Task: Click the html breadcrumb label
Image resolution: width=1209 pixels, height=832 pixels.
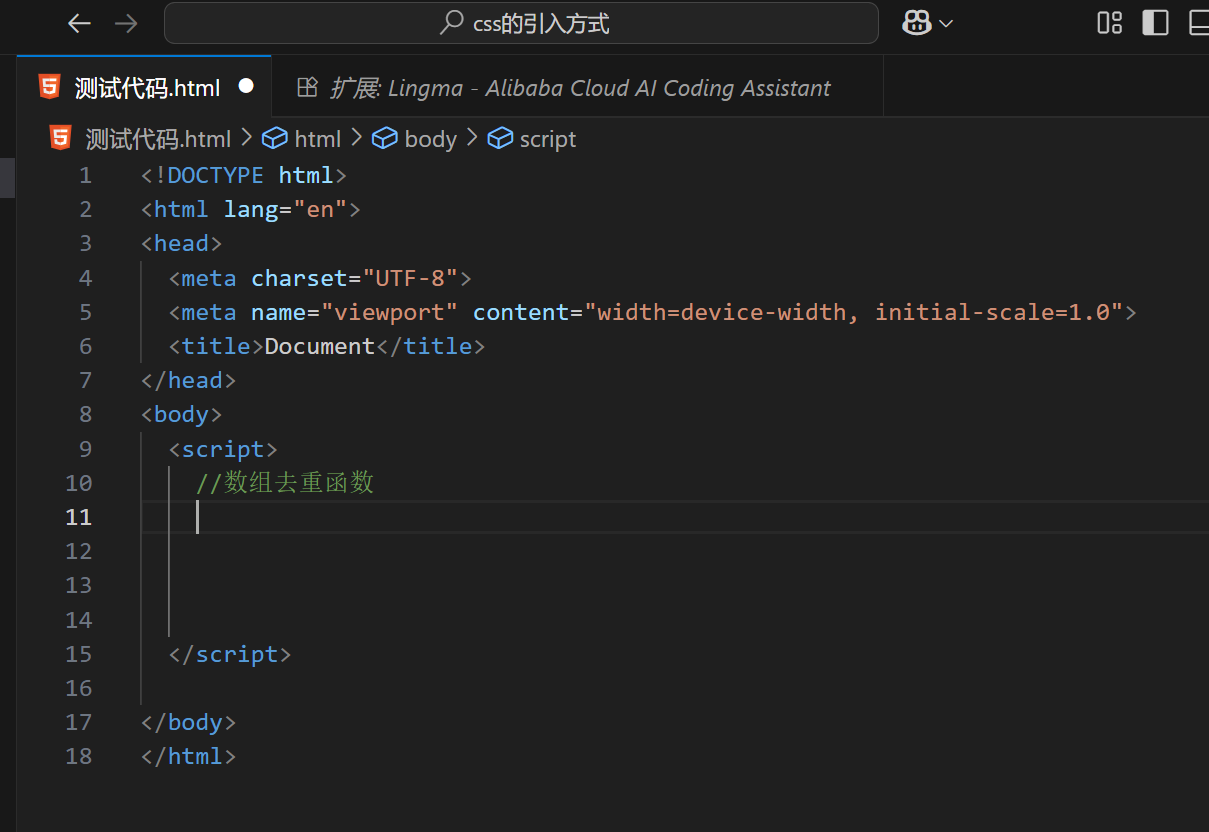Action: 317,139
